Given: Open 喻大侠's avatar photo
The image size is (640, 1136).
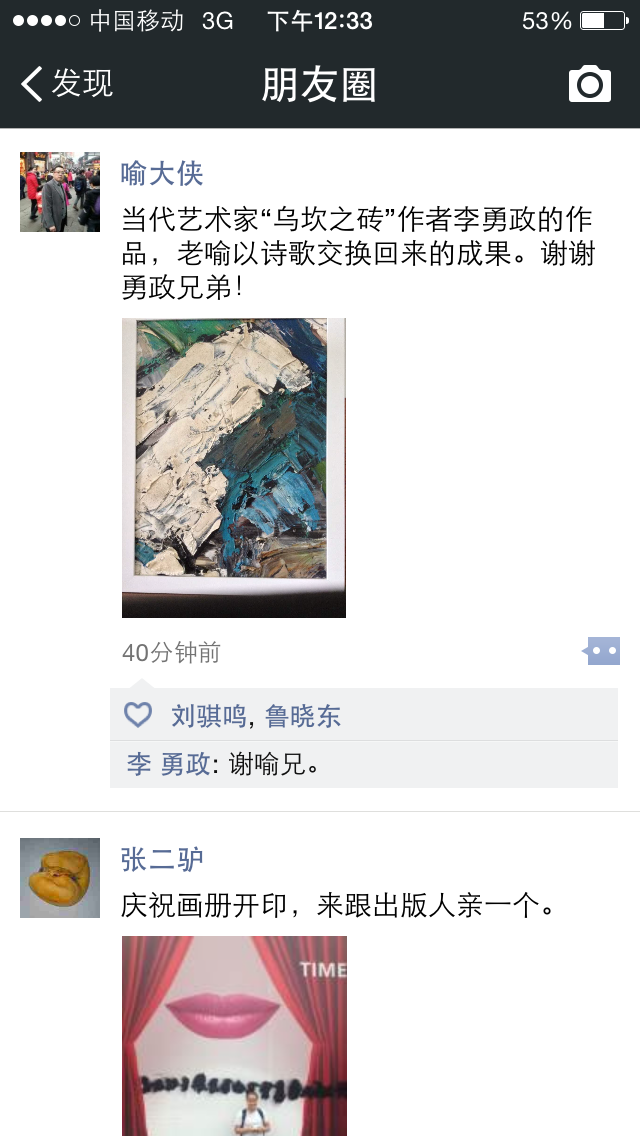Looking at the screenshot, I should [x=59, y=192].
